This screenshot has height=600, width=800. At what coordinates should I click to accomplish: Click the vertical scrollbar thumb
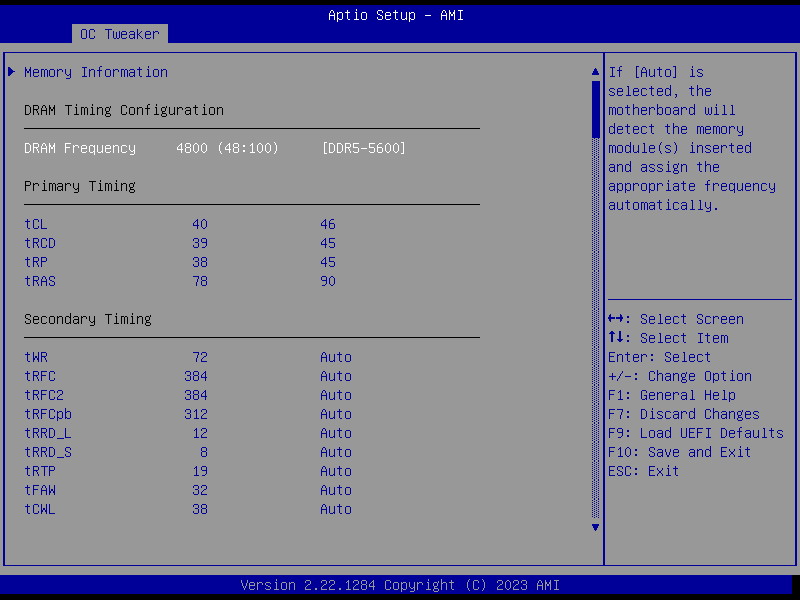coord(595,109)
